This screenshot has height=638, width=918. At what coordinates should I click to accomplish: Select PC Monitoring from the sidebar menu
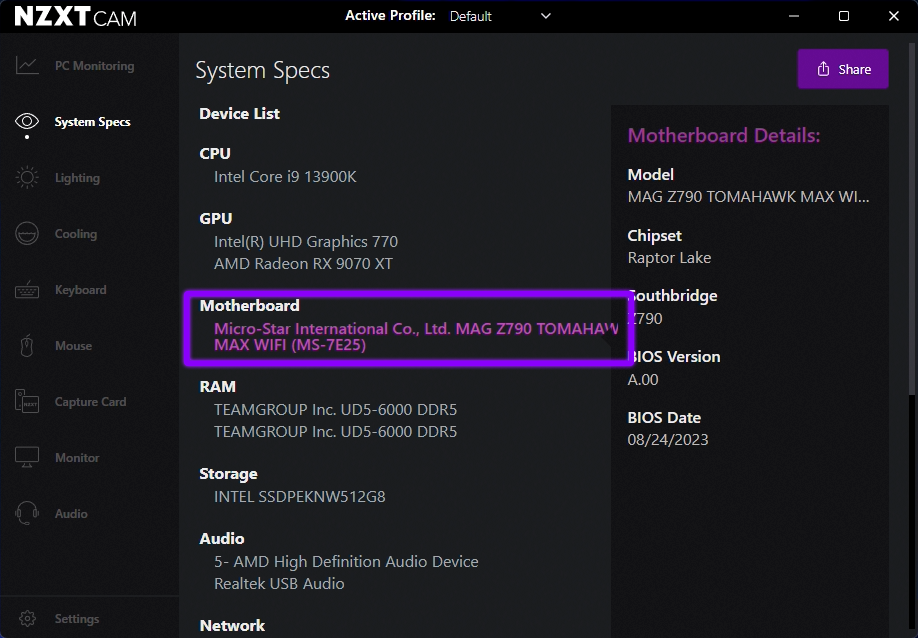point(90,64)
